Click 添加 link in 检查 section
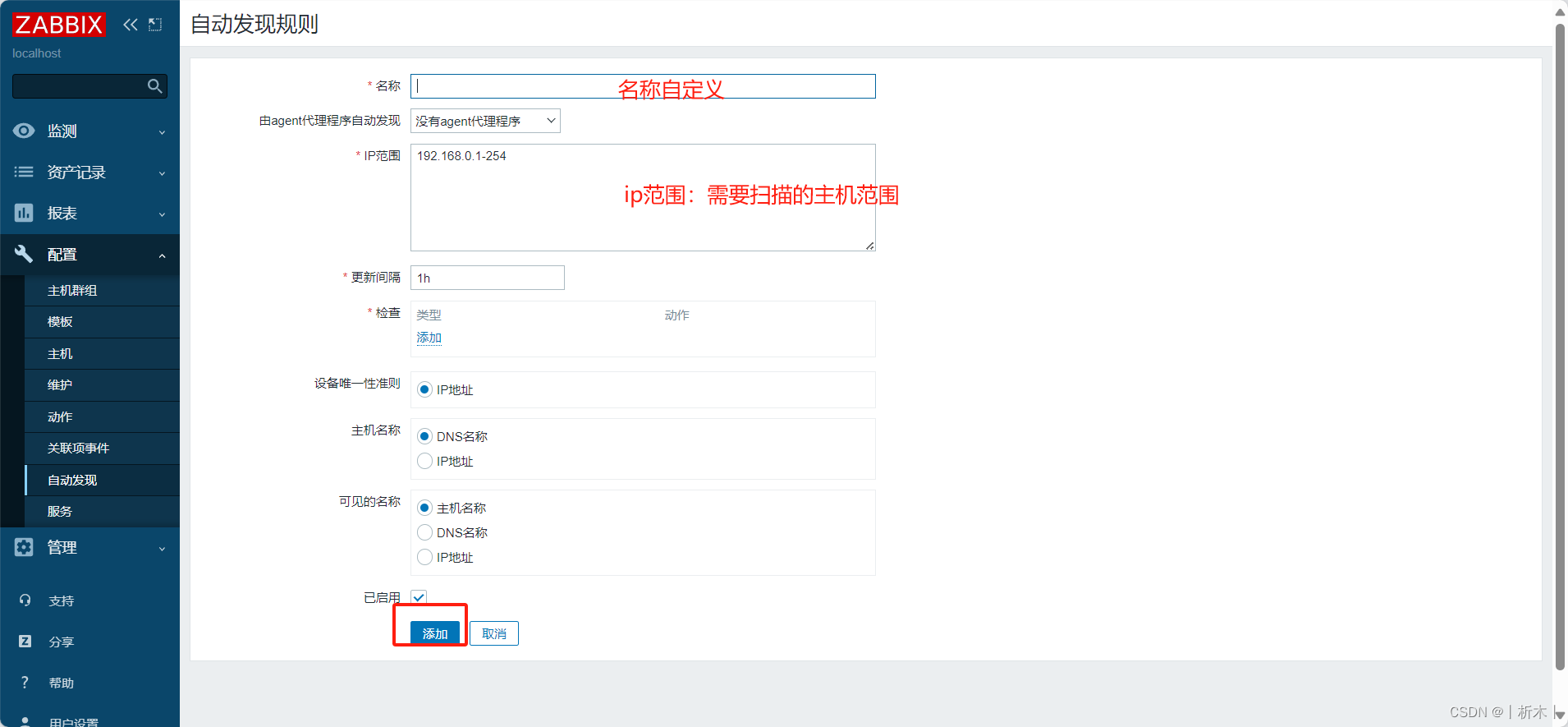This screenshot has width=1568, height=727. [429, 338]
